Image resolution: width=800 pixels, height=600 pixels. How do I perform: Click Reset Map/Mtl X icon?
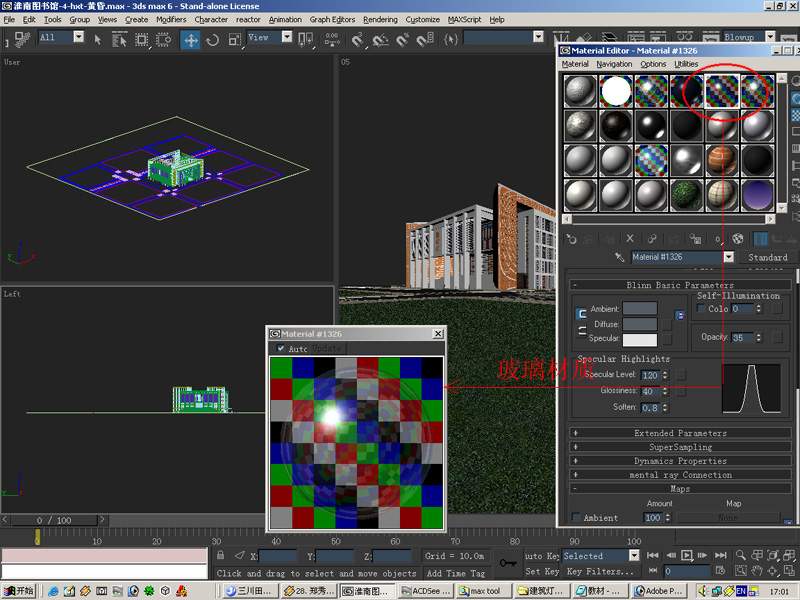coord(630,238)
